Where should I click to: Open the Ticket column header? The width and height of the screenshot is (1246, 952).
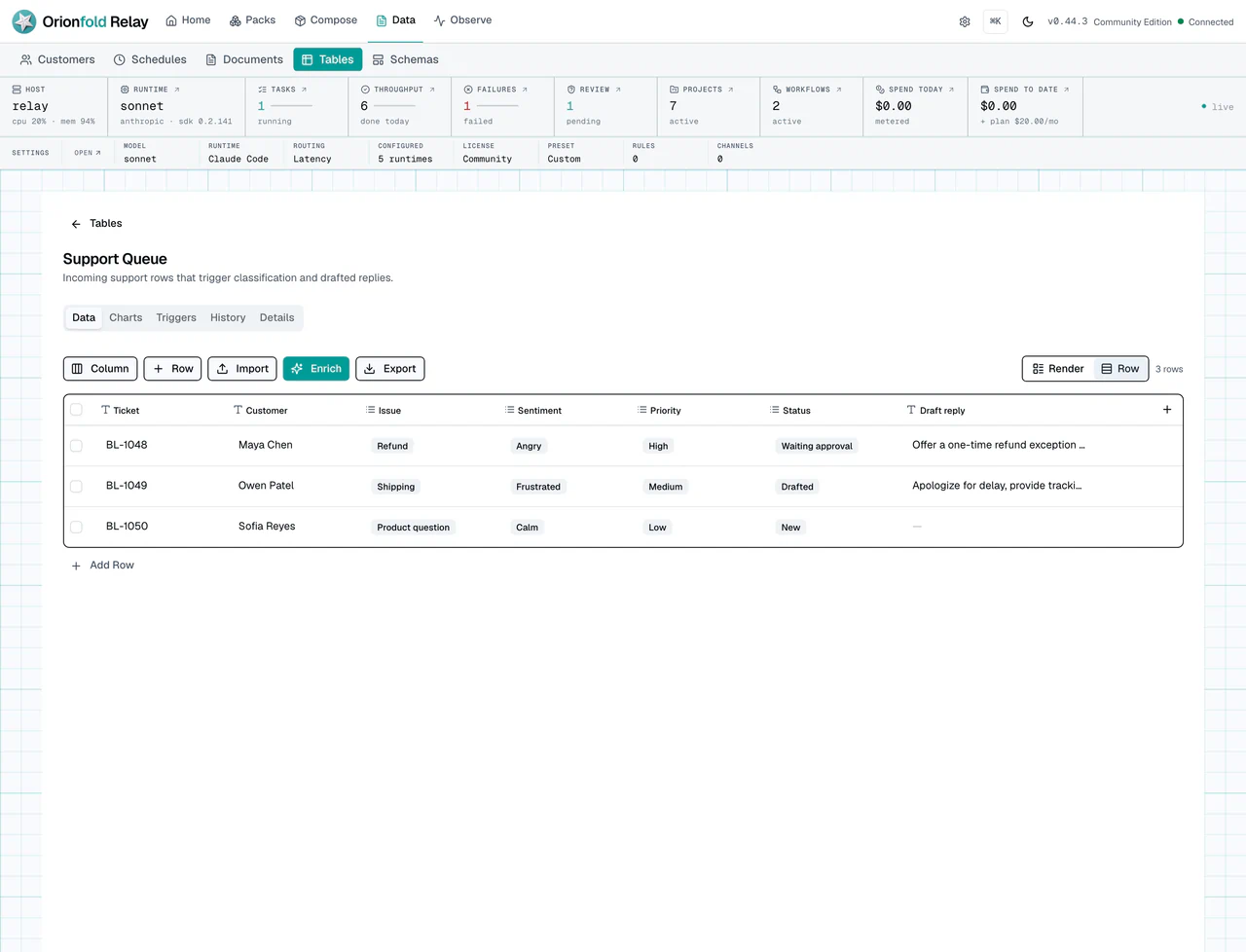(x=121, y=411)
